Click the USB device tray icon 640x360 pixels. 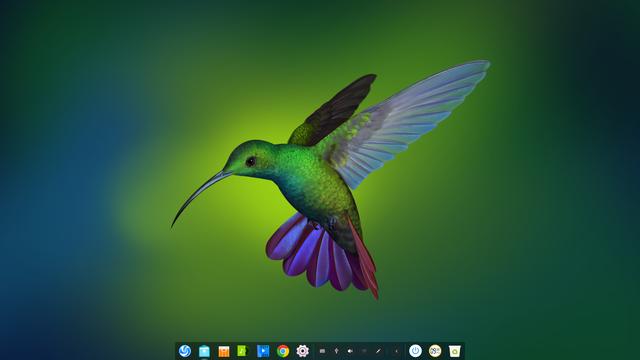tap(336, 351)
